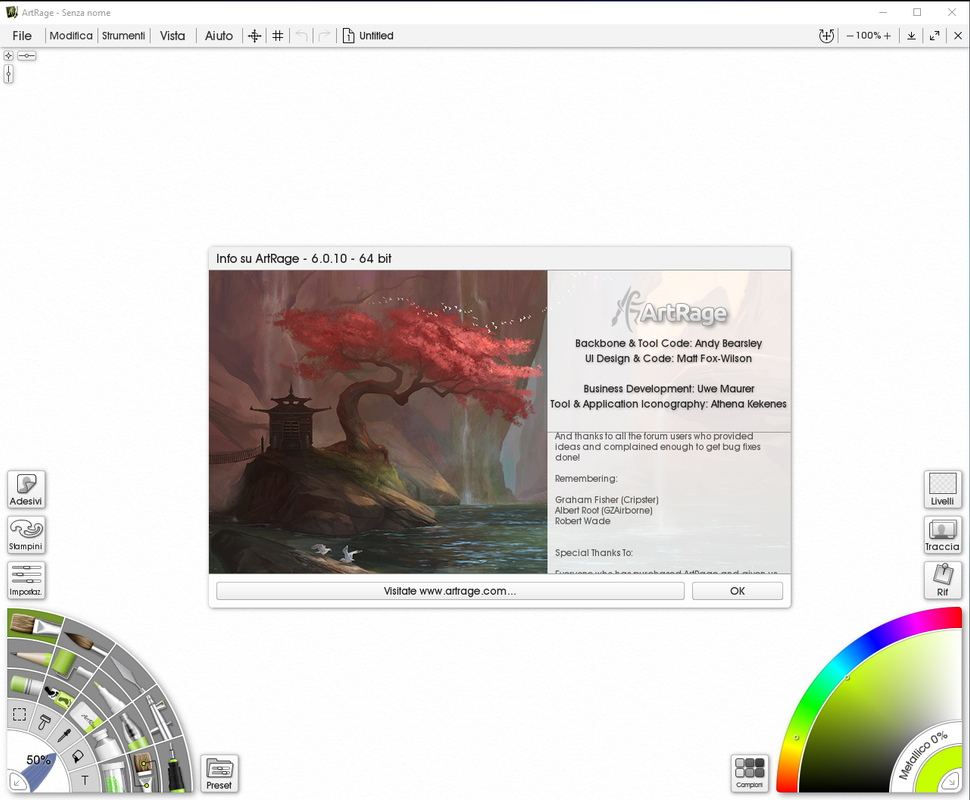This screenshot has width=970, height=800.
Task: Click the Untitled document icon
Action: [x=348, y=36]
